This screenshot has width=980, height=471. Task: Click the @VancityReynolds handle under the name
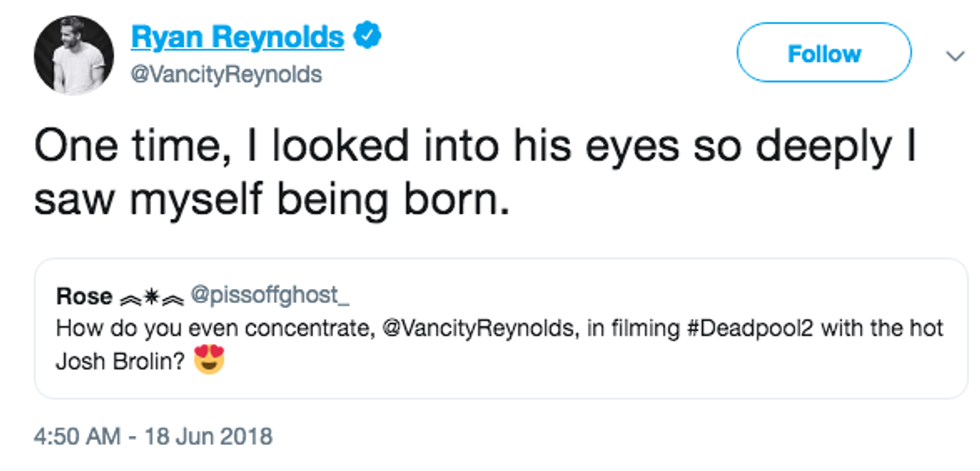click(226, 75)
